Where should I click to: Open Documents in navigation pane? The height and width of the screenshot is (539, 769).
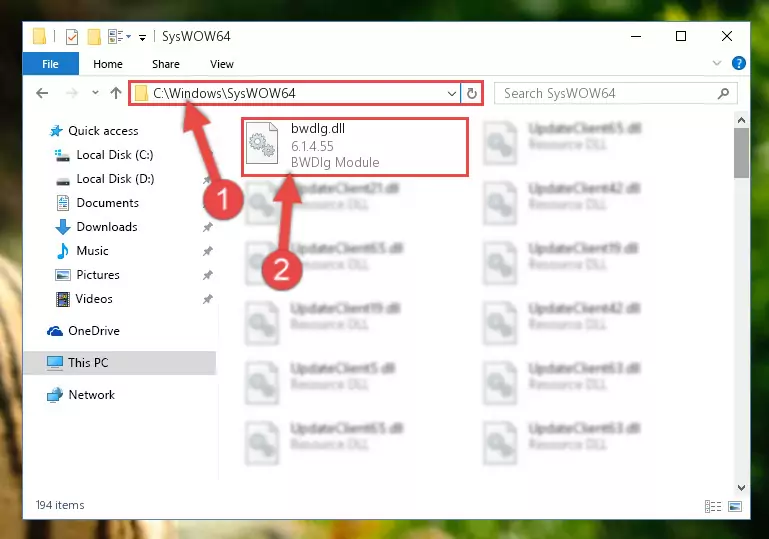coord(107,203)
